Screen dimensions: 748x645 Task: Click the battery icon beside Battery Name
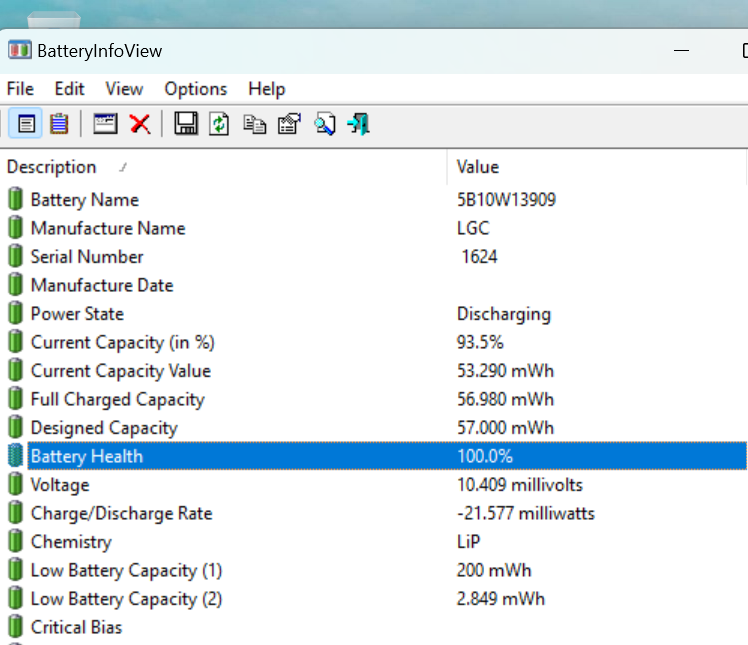coord(15,199)
